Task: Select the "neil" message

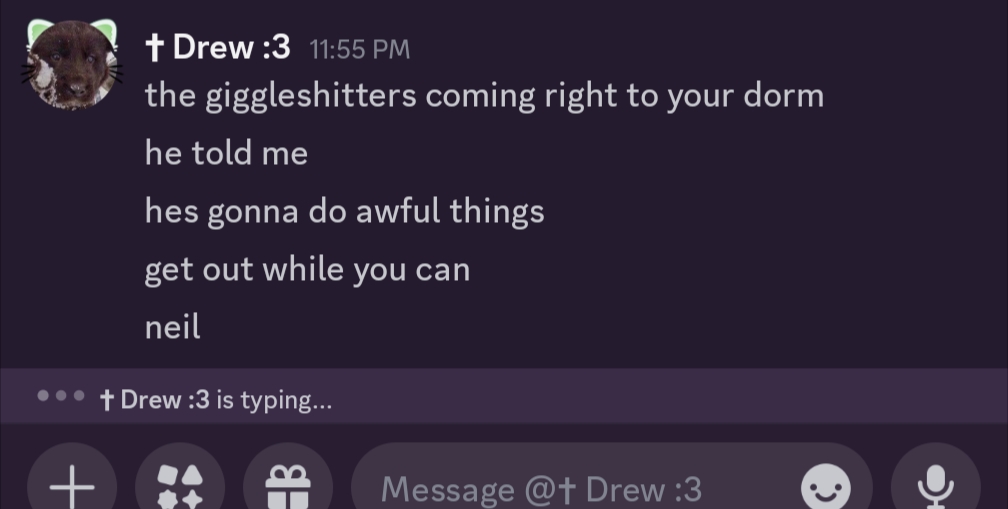Action: click(x=172, y=327)
